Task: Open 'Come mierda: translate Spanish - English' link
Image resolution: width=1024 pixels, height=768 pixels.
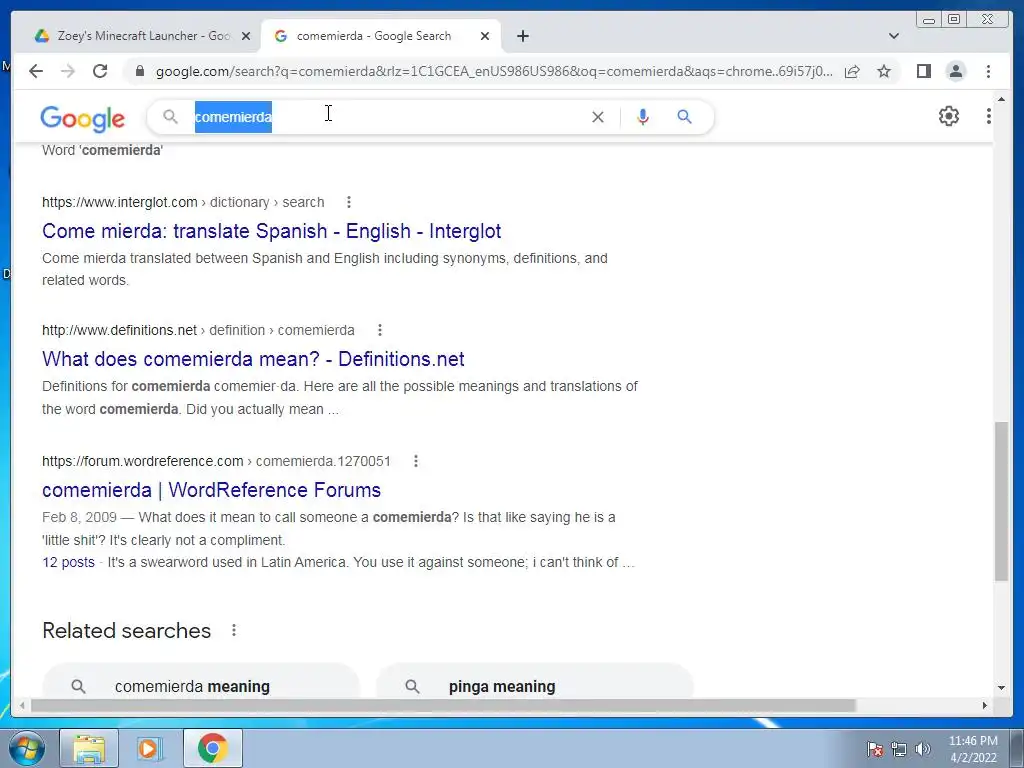Action: [272, 231]
